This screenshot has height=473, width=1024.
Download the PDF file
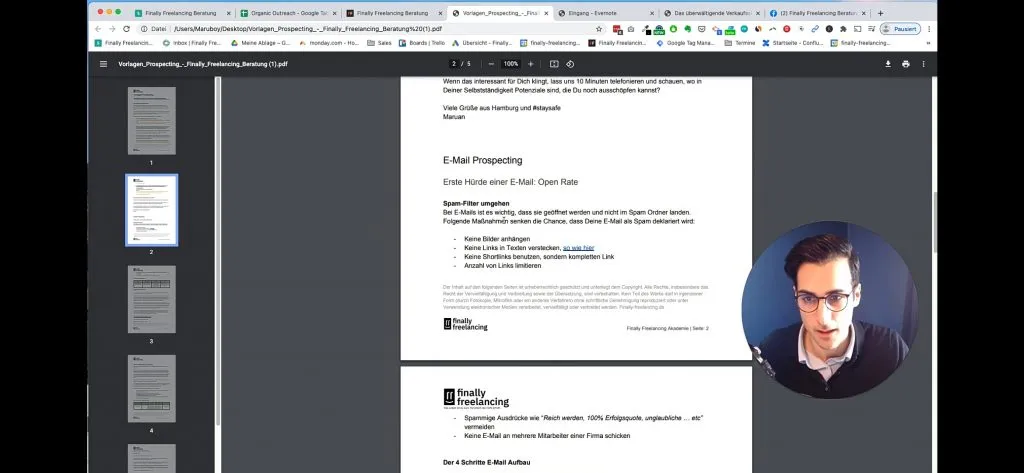888,64
